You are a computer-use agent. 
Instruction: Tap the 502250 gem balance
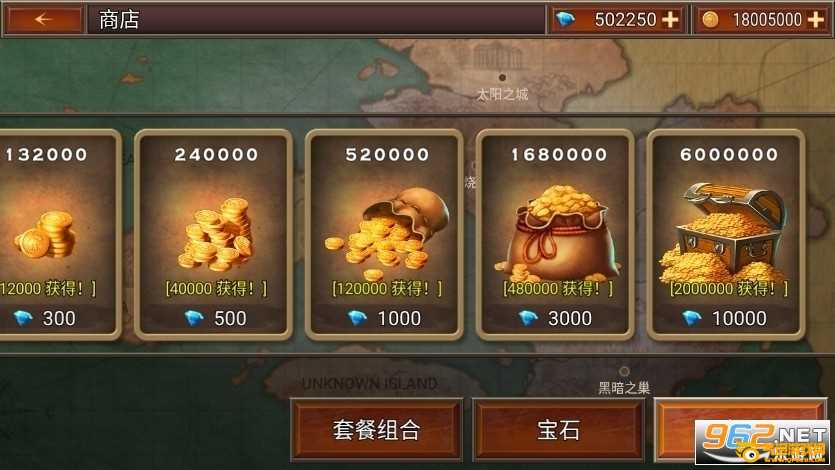[x=625, y=20]
